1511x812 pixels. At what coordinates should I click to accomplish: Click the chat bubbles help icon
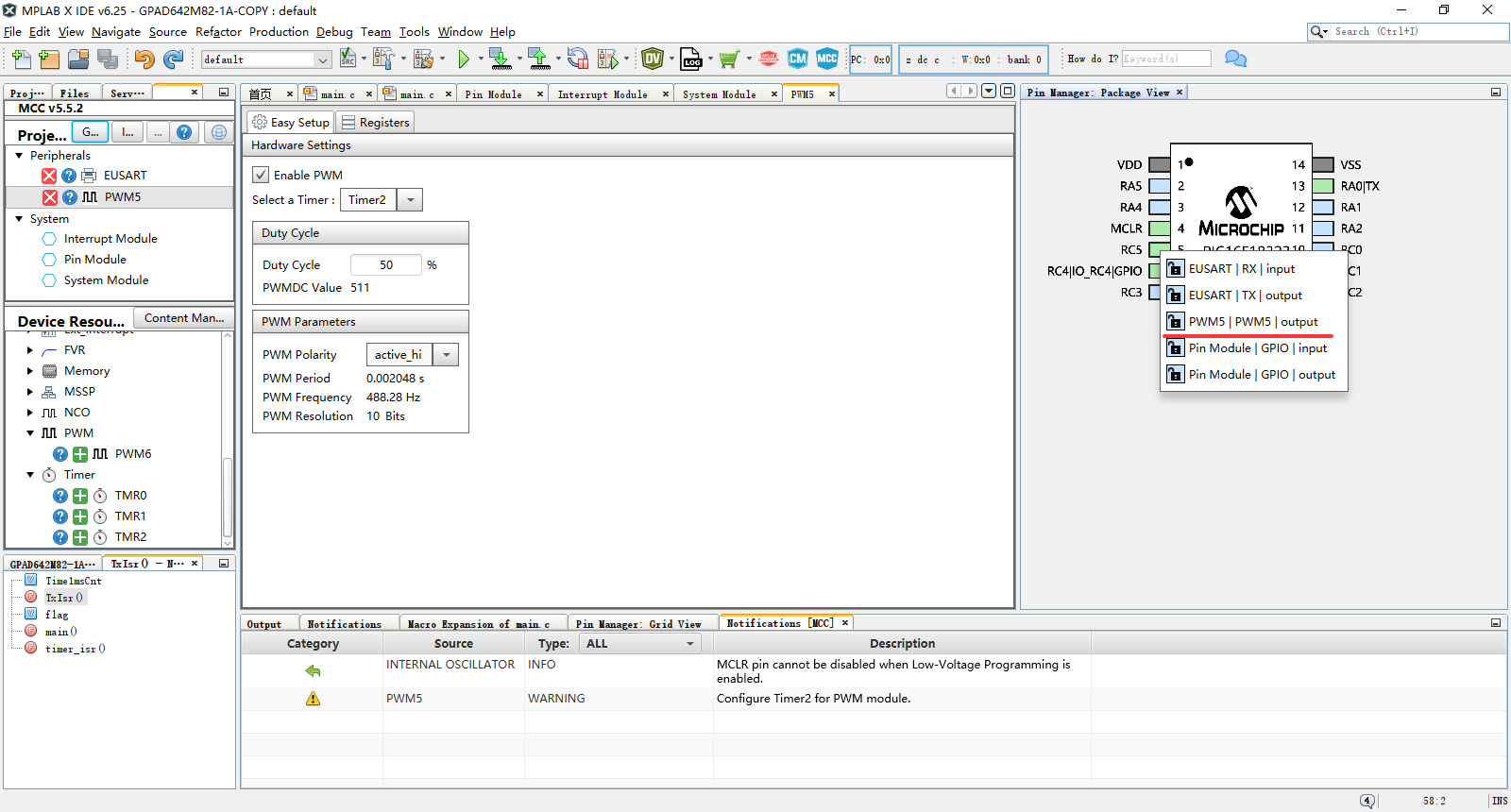1235,59
